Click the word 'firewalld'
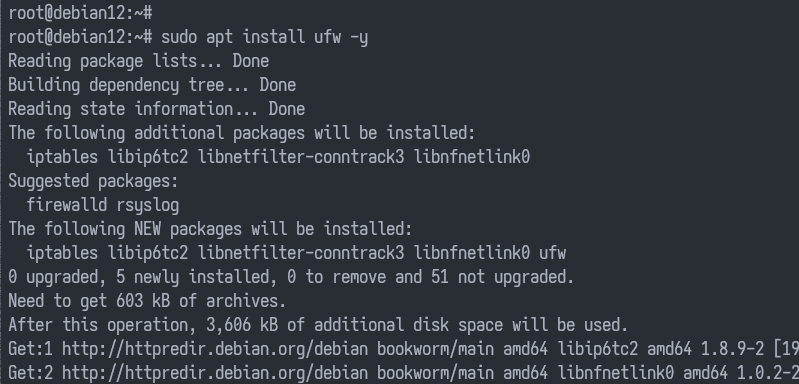 tap(67, 205)
